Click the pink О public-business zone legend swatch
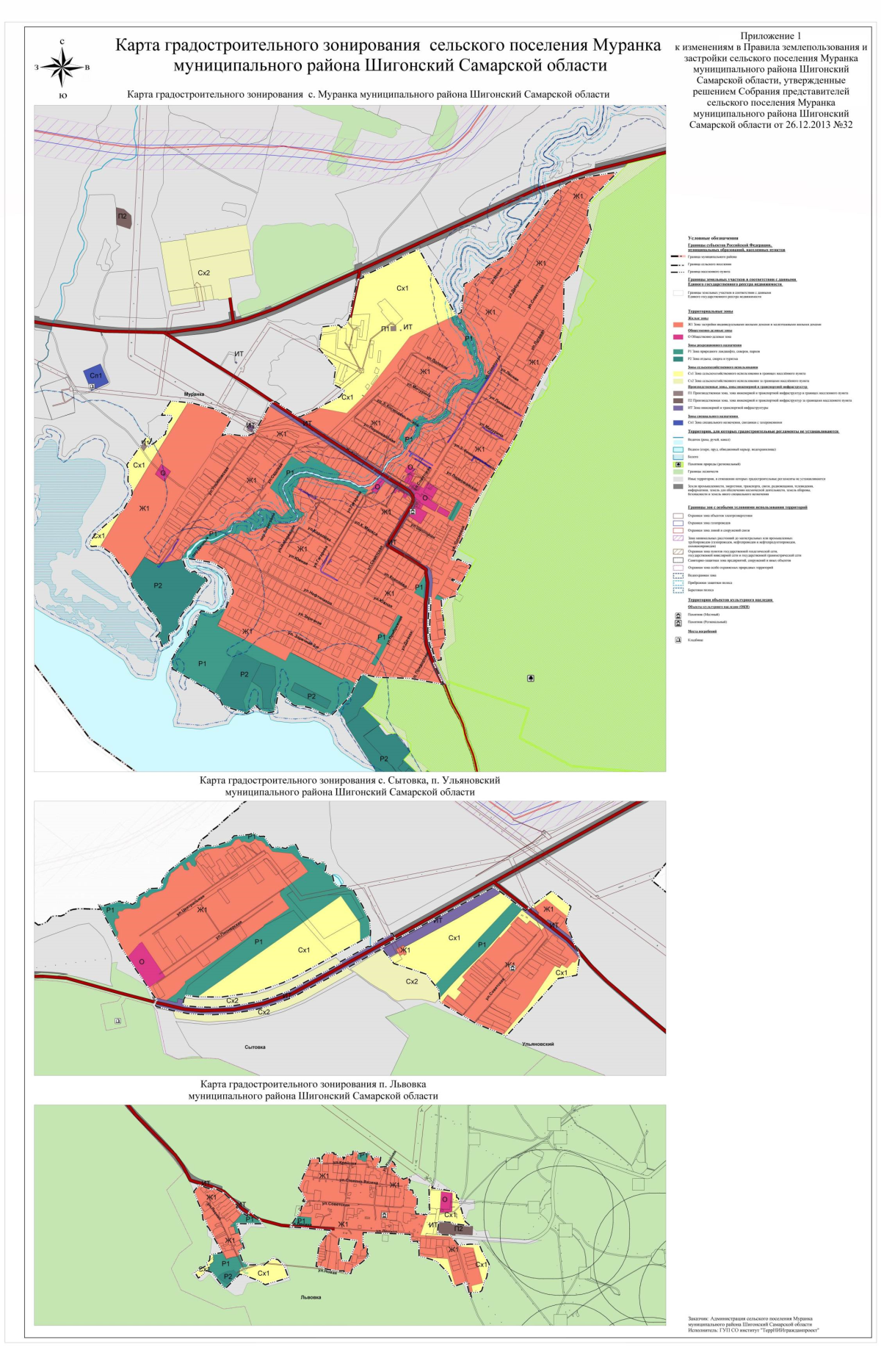 tap(678, 337)
